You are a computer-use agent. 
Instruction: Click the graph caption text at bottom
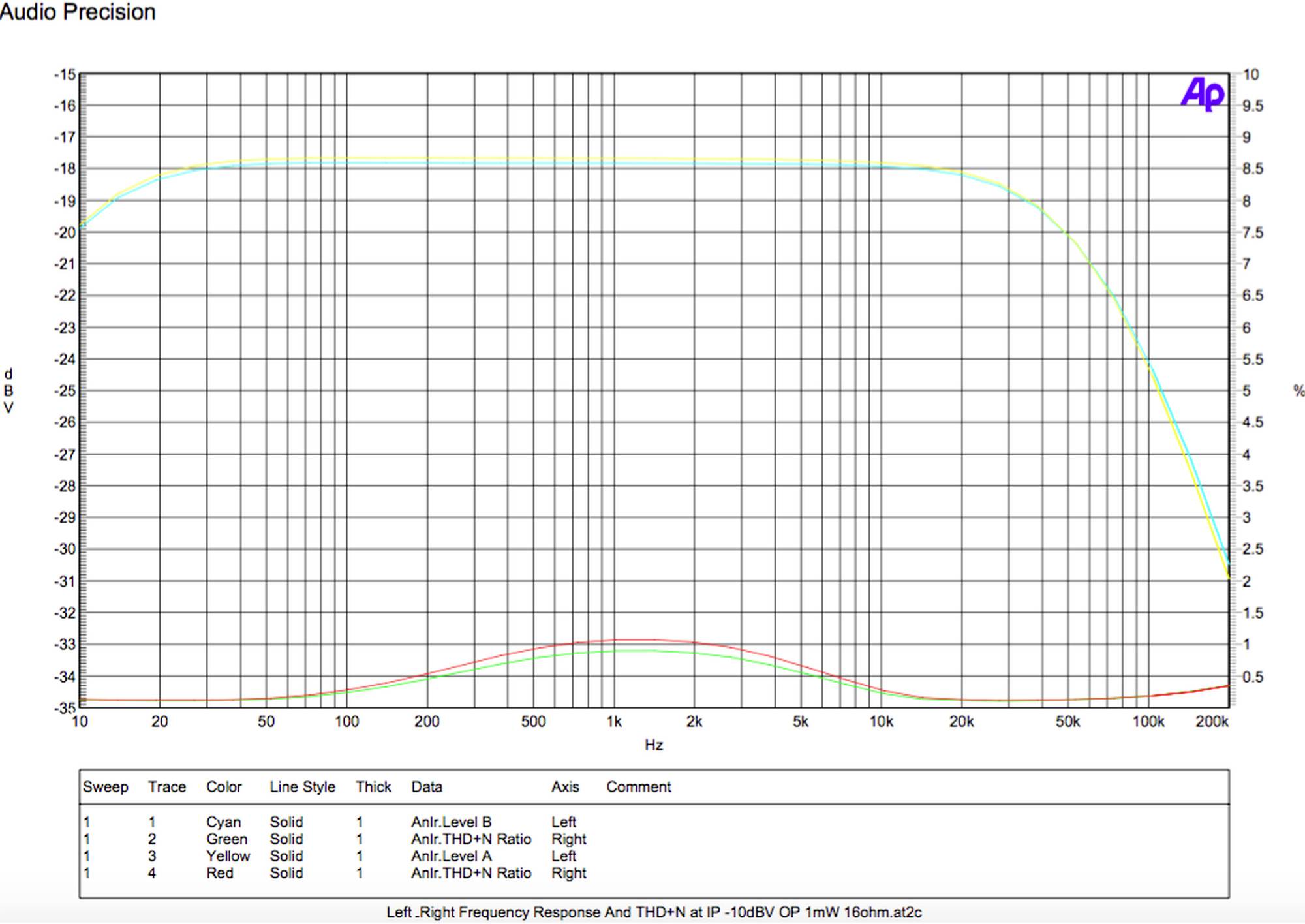[x=654, y=912]
